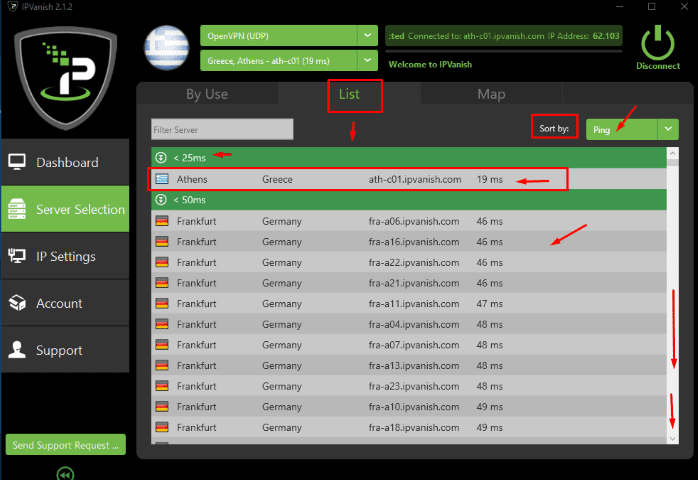Click Send Support Request button
698x480 pixels.
point(65,445)
